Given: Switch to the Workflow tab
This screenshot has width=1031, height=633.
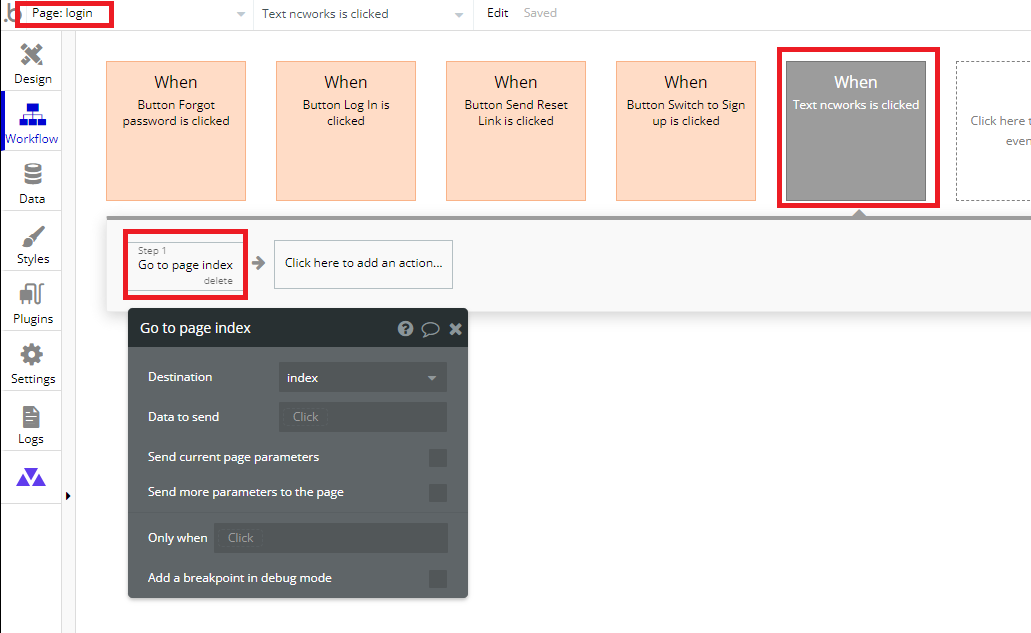Looking at the screenshot, I should click(x=32, y=124).
